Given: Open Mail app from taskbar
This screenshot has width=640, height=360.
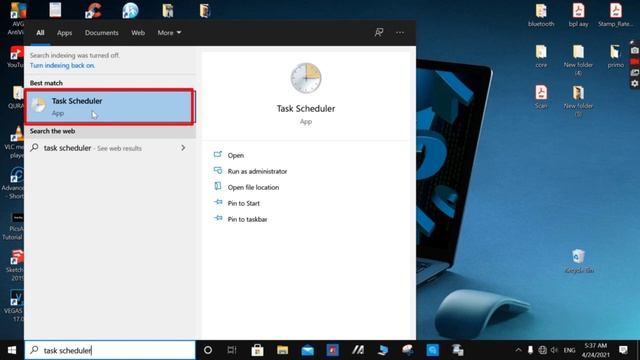Looking at the screenshot, I should [x=307, y=350].
